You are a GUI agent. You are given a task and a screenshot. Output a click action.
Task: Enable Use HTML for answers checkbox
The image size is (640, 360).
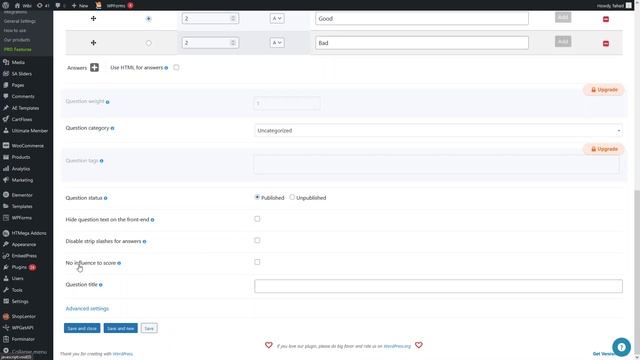176,67
